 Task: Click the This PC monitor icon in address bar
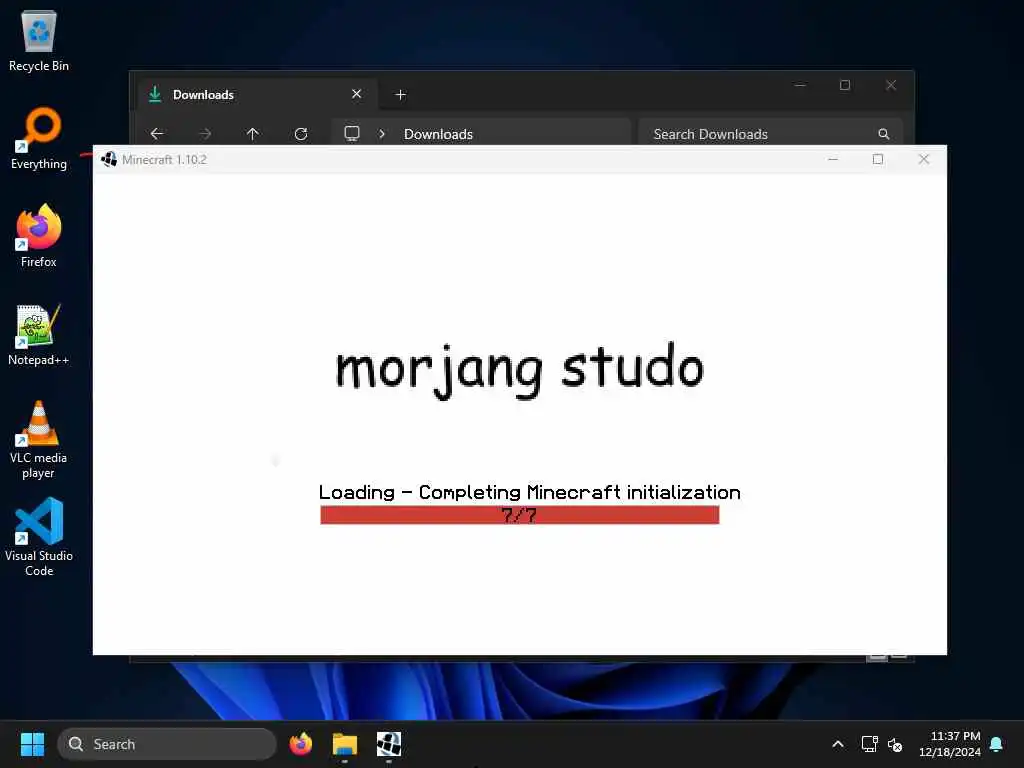(352, 133)
